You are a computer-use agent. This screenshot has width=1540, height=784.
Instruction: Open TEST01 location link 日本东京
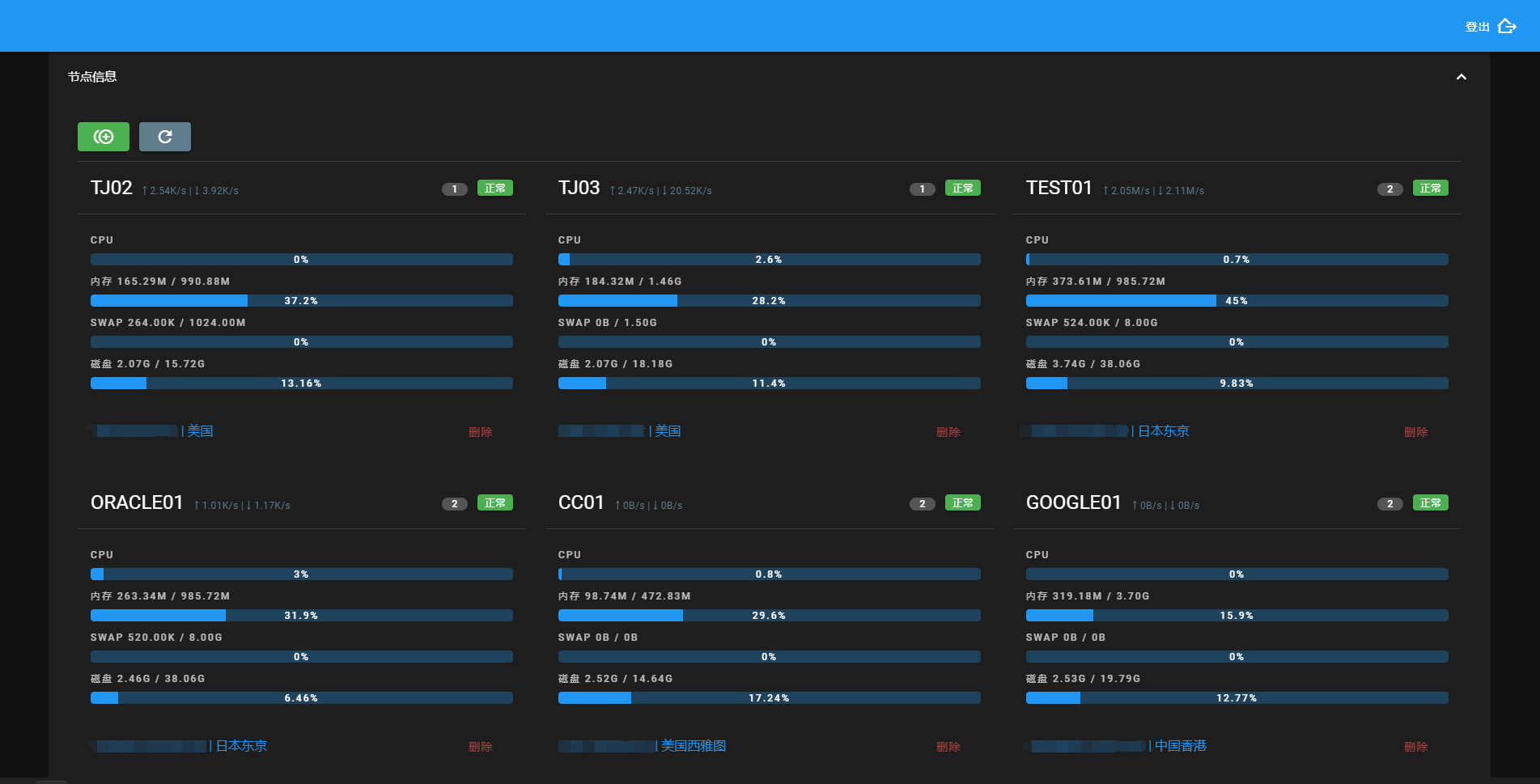1164,431
